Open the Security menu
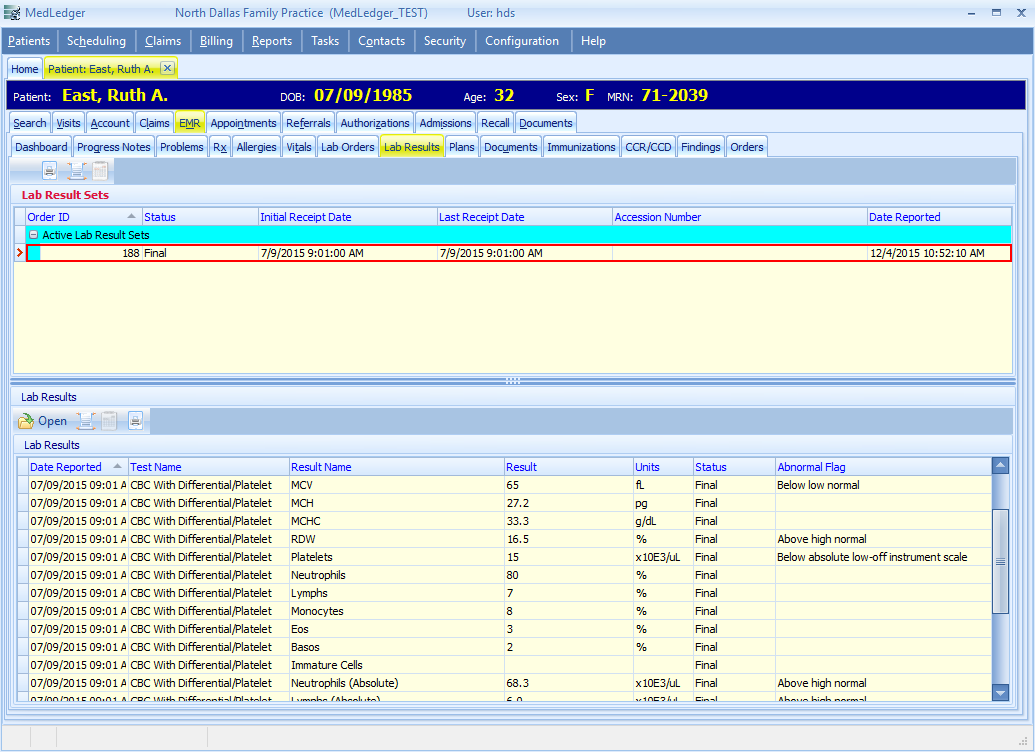The image size is (1035, 752). (x=445, y=41)
